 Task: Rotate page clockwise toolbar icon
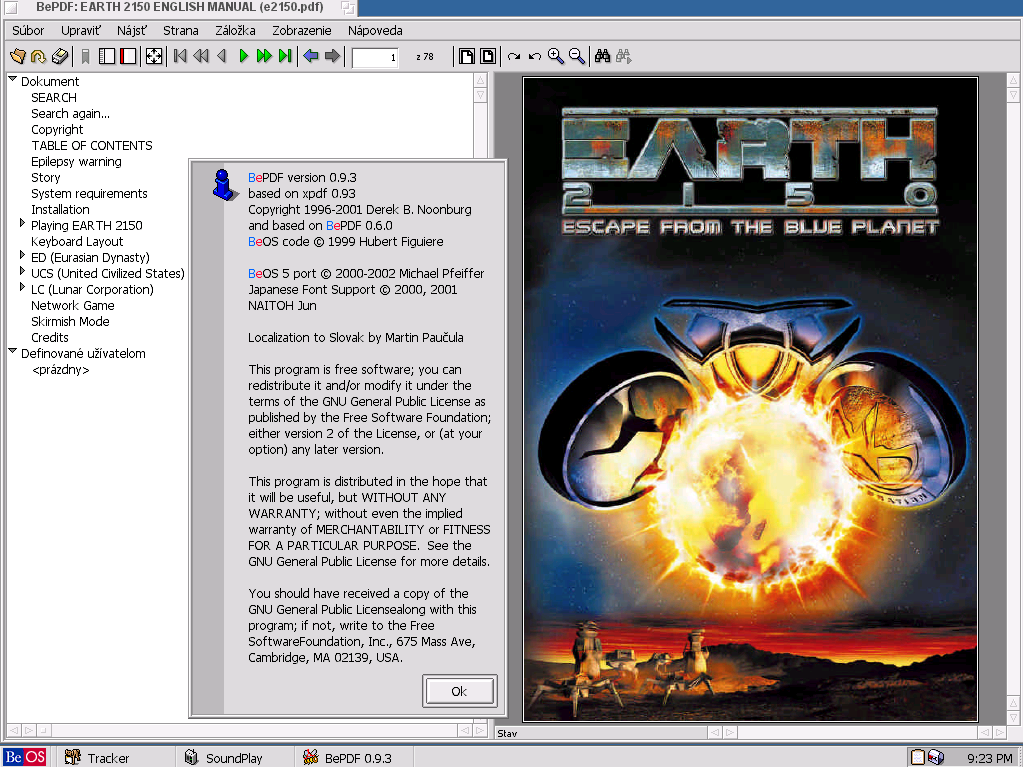pos(514,56)
